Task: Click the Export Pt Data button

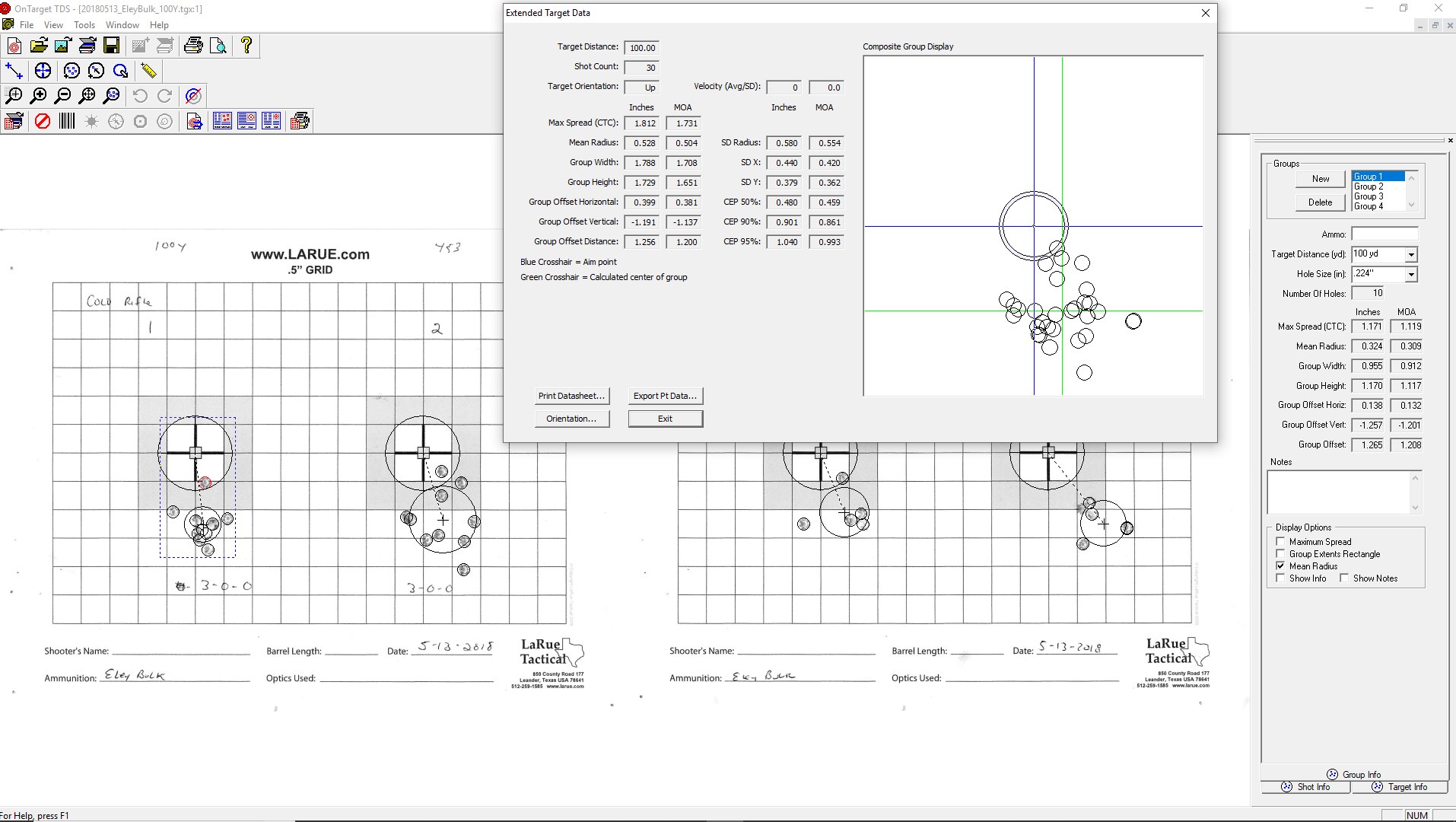Action: click(665, 396)
